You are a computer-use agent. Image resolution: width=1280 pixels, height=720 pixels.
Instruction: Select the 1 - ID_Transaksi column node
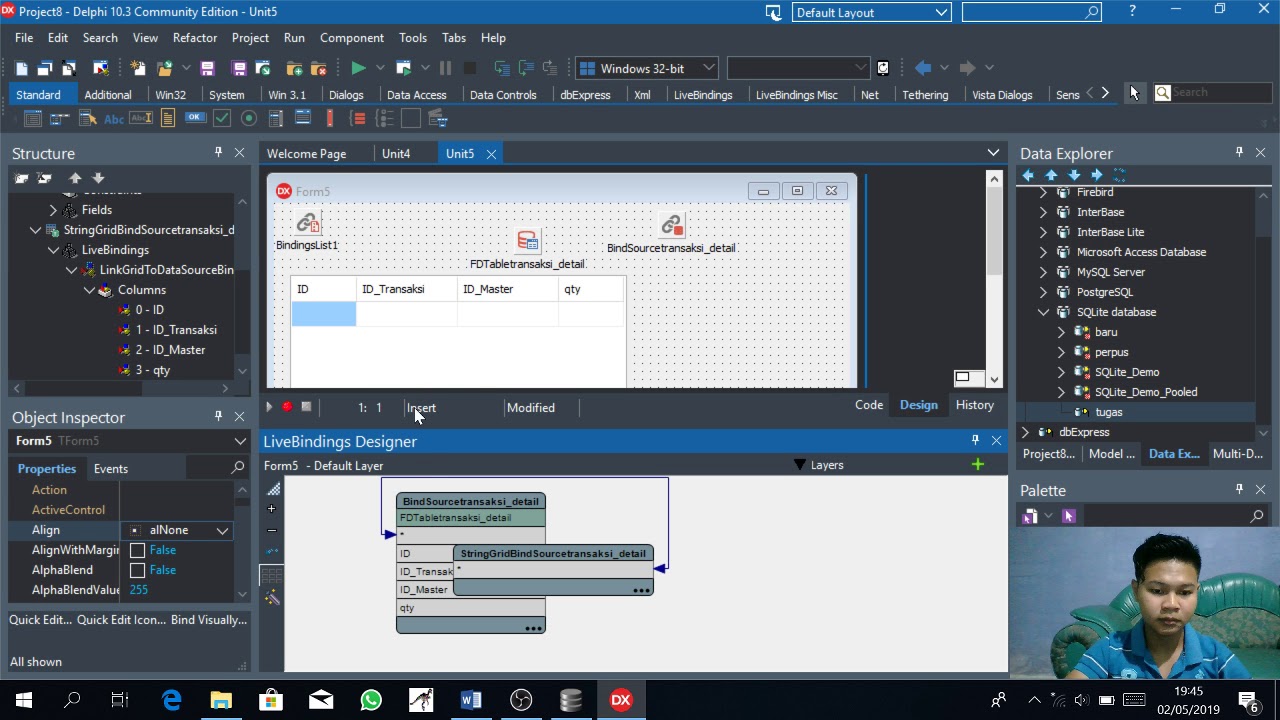tap(176, 330)
